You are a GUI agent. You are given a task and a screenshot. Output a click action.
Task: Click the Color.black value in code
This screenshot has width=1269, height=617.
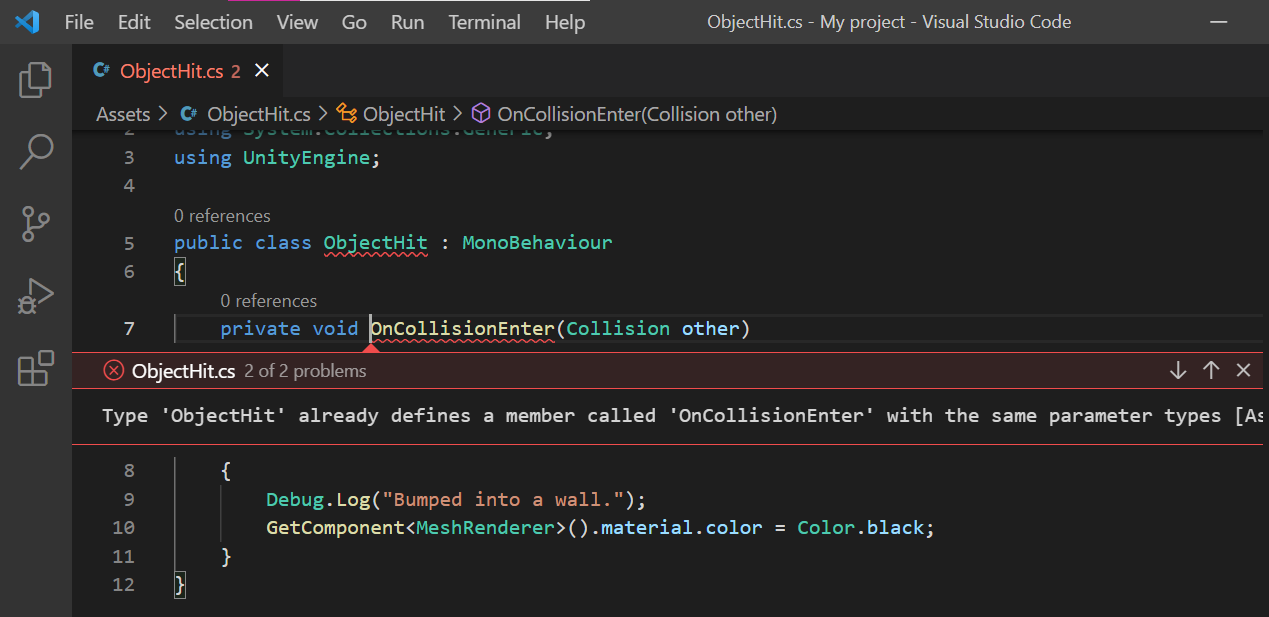[865, 527]
